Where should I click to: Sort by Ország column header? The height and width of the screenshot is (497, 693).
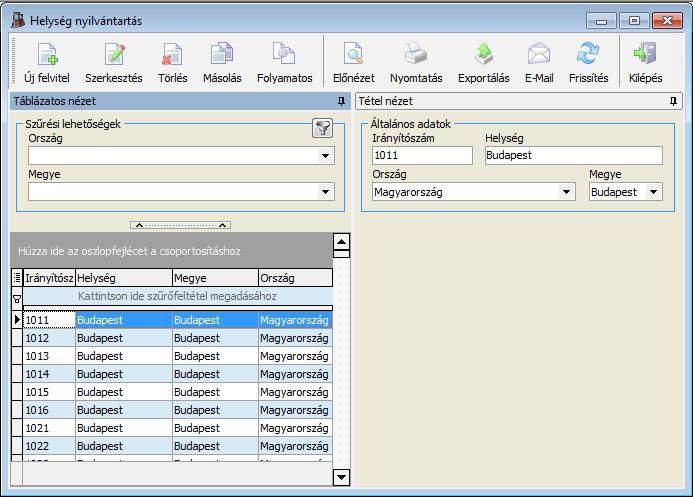pyautogui.click(x=296, y=278)
